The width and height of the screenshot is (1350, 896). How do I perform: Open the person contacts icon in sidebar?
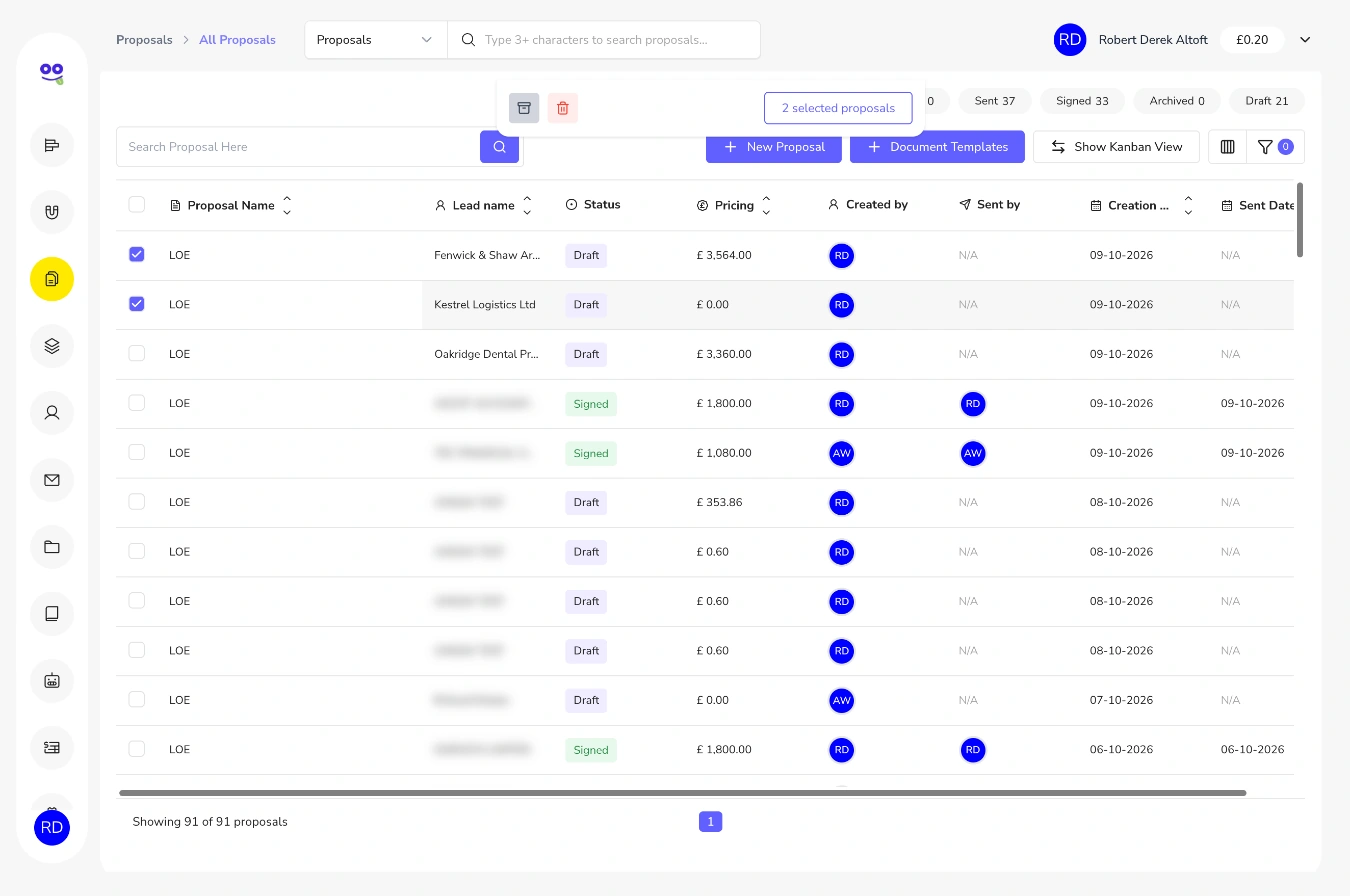click(x=52, y=412)
